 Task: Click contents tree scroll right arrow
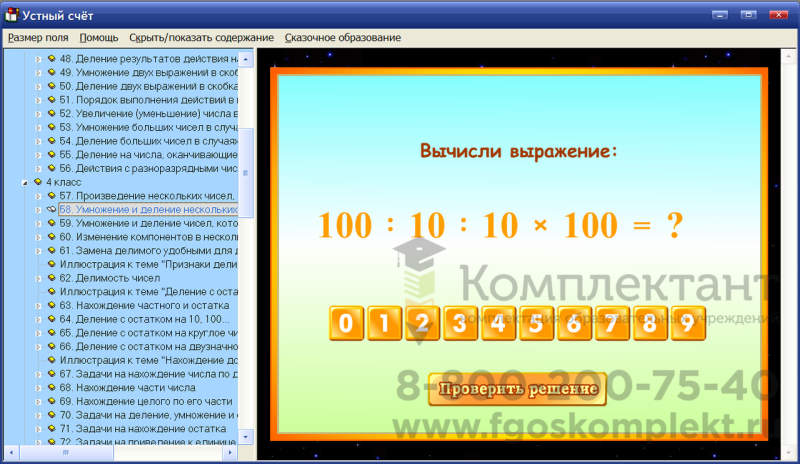click(230, 452)
